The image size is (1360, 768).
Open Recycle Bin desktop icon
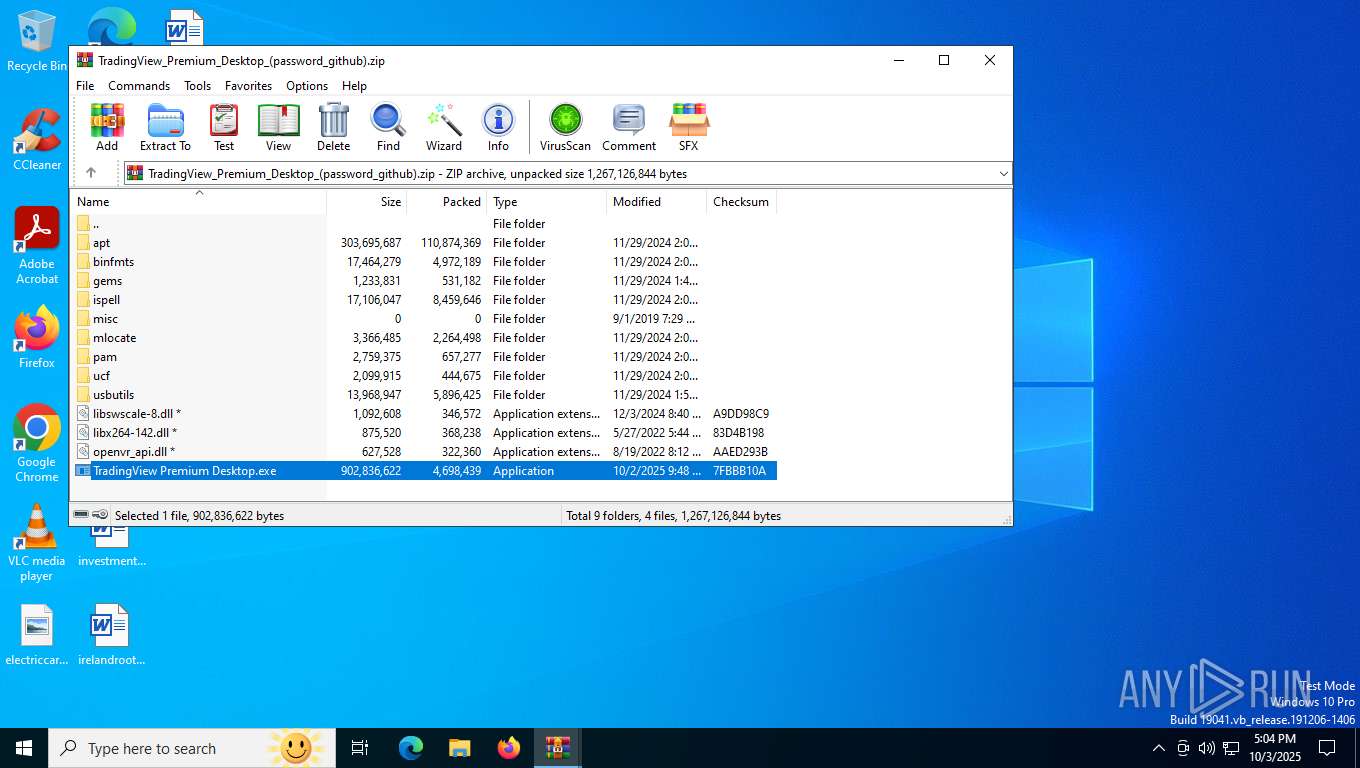tap(36, 40)
